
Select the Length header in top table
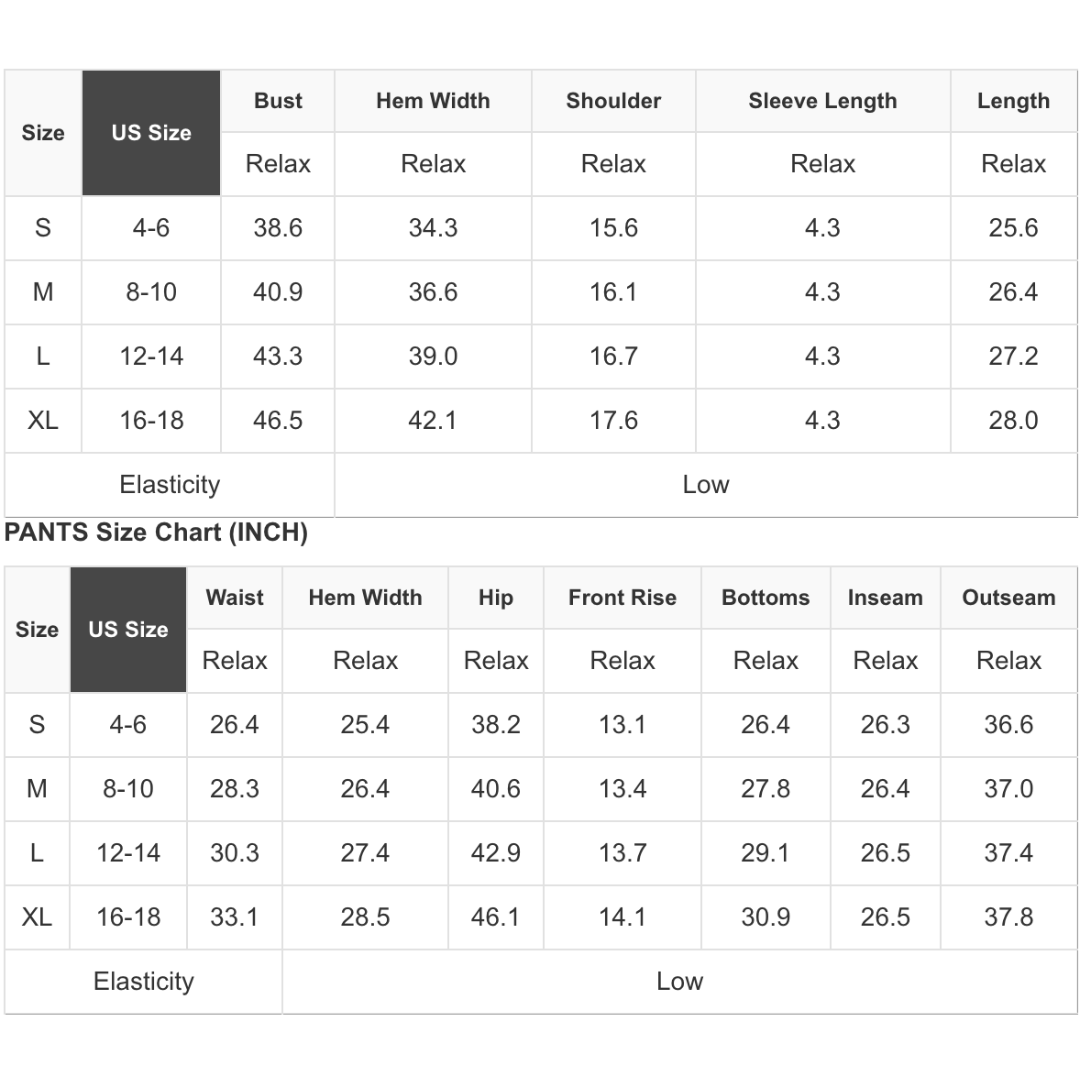(x=1013, y=101)
